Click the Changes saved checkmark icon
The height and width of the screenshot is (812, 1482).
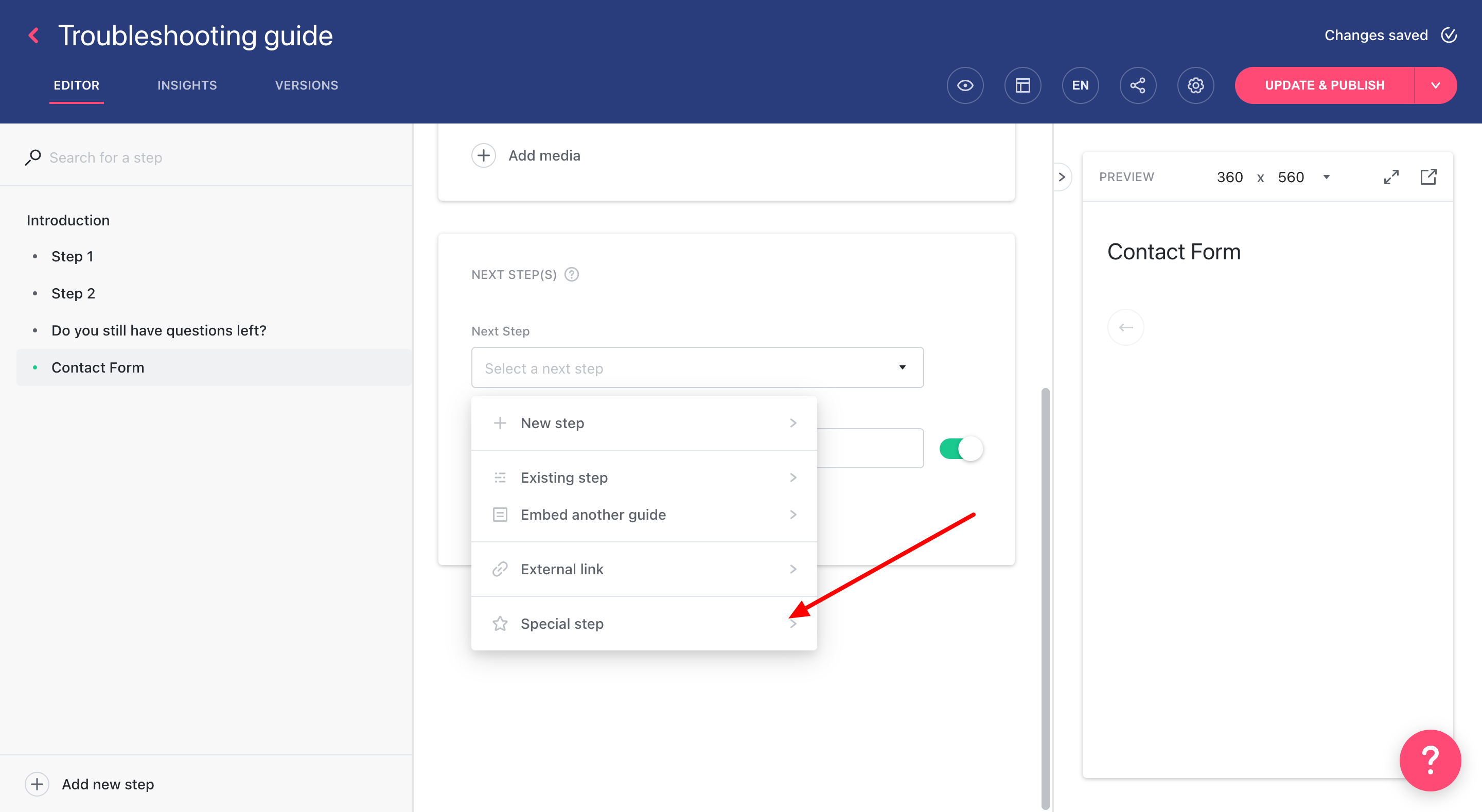[x=1449, y=35]
